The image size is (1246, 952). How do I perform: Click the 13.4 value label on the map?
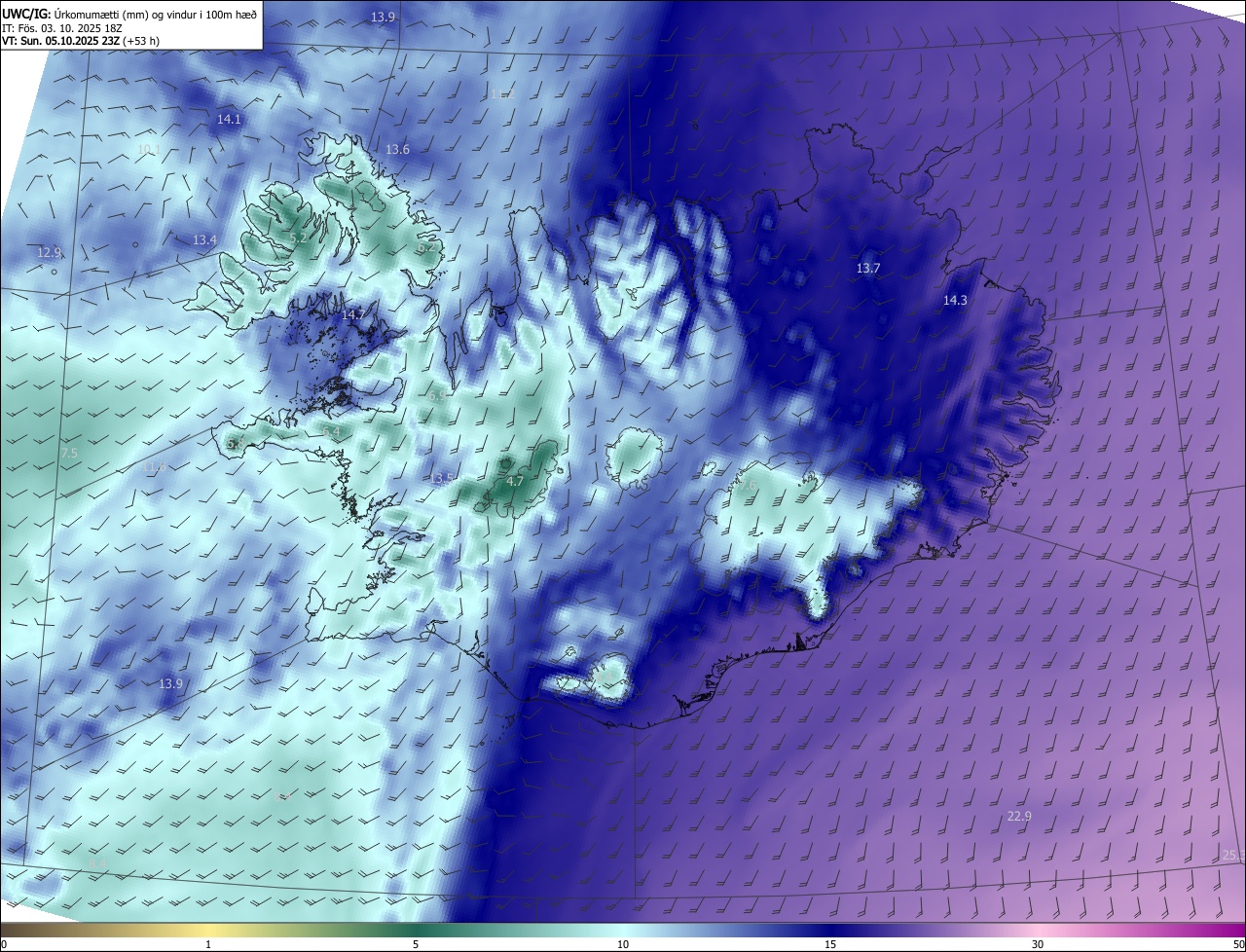[204, 239]
